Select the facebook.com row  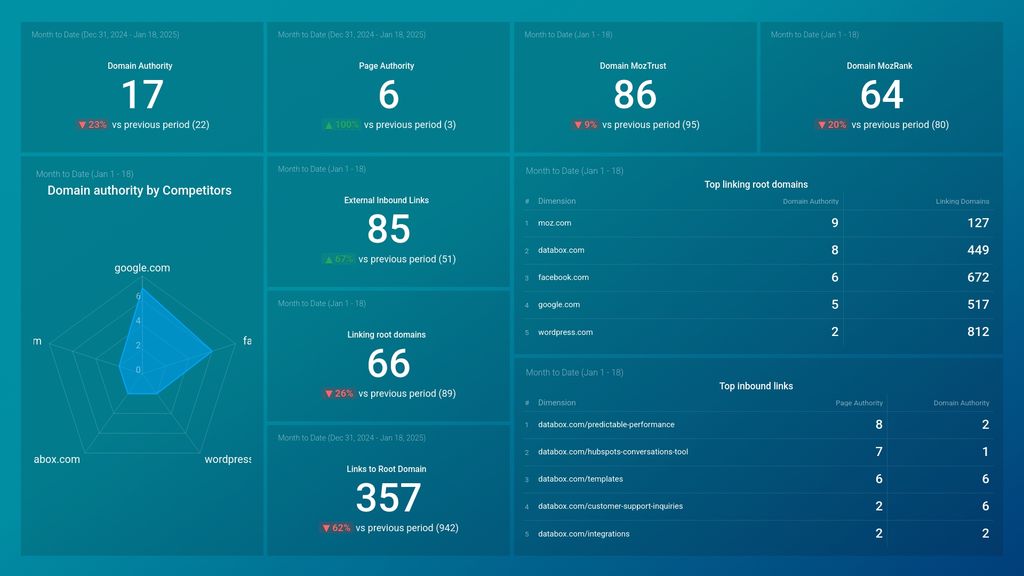pos(758,278)
